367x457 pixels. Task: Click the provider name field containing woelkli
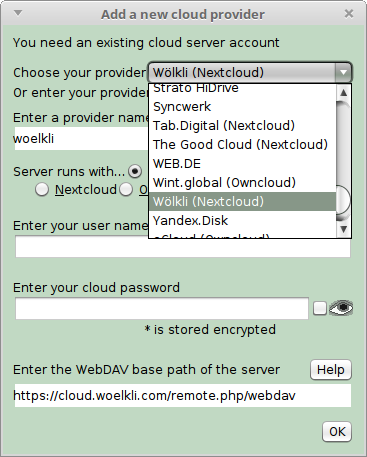point(82,138)
